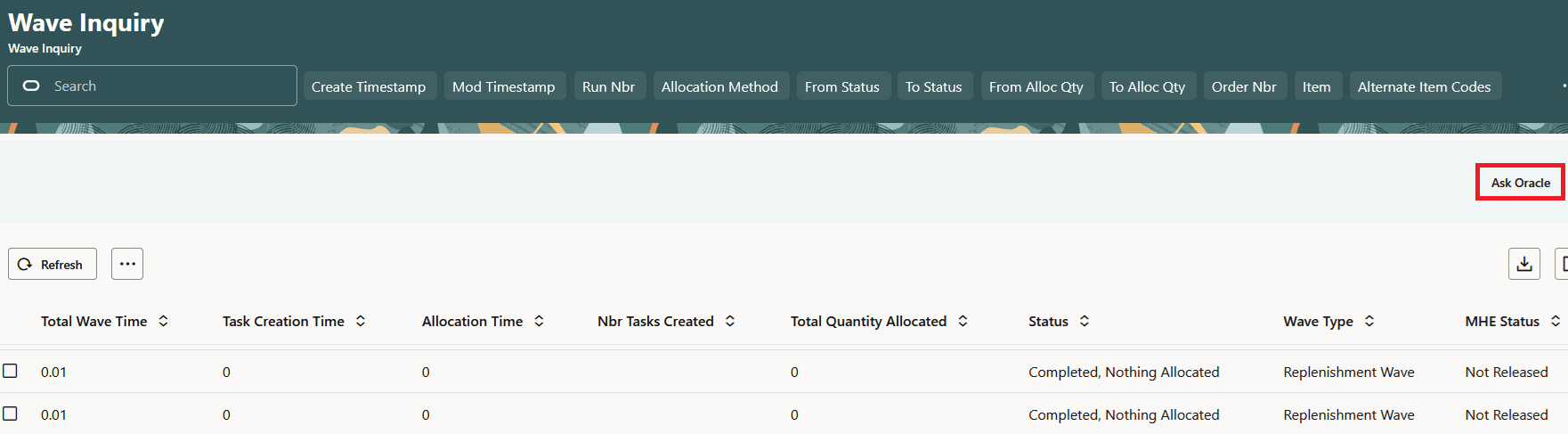Choose the Alternate Item Codes filter
This screenshot has height=434, width=1568.
[1425, 86]
